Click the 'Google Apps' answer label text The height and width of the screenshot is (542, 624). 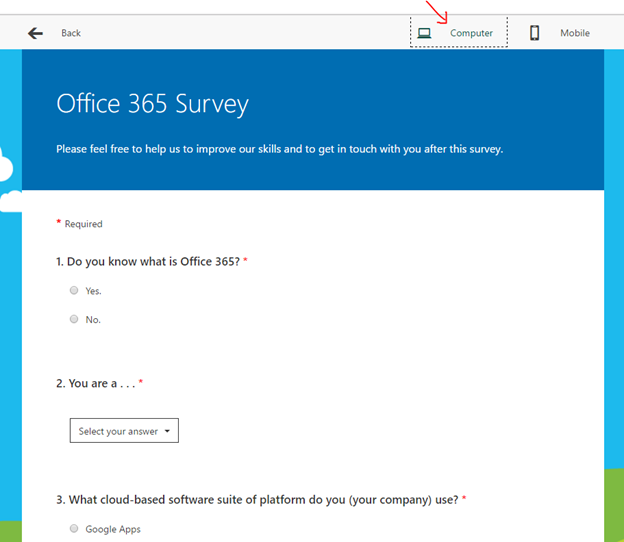pos(113,529)
